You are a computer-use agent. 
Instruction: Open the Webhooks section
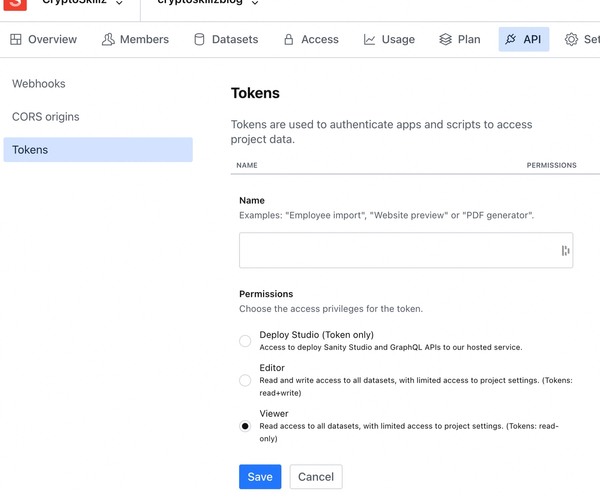[39, 84]
